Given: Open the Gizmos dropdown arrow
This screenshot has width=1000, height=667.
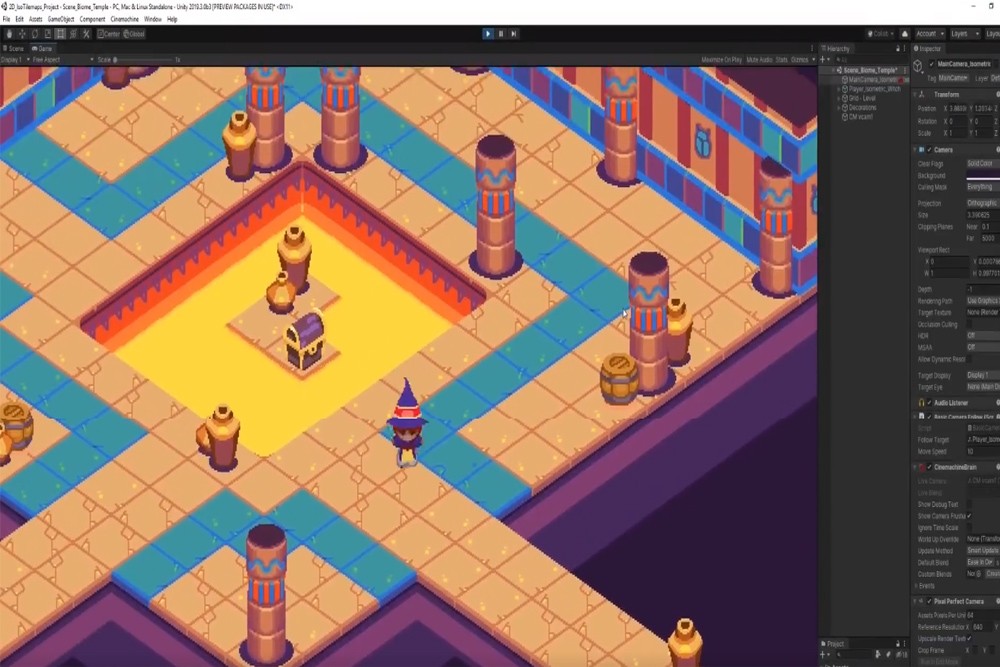Looking at the screenshot, I should [813, 59].
